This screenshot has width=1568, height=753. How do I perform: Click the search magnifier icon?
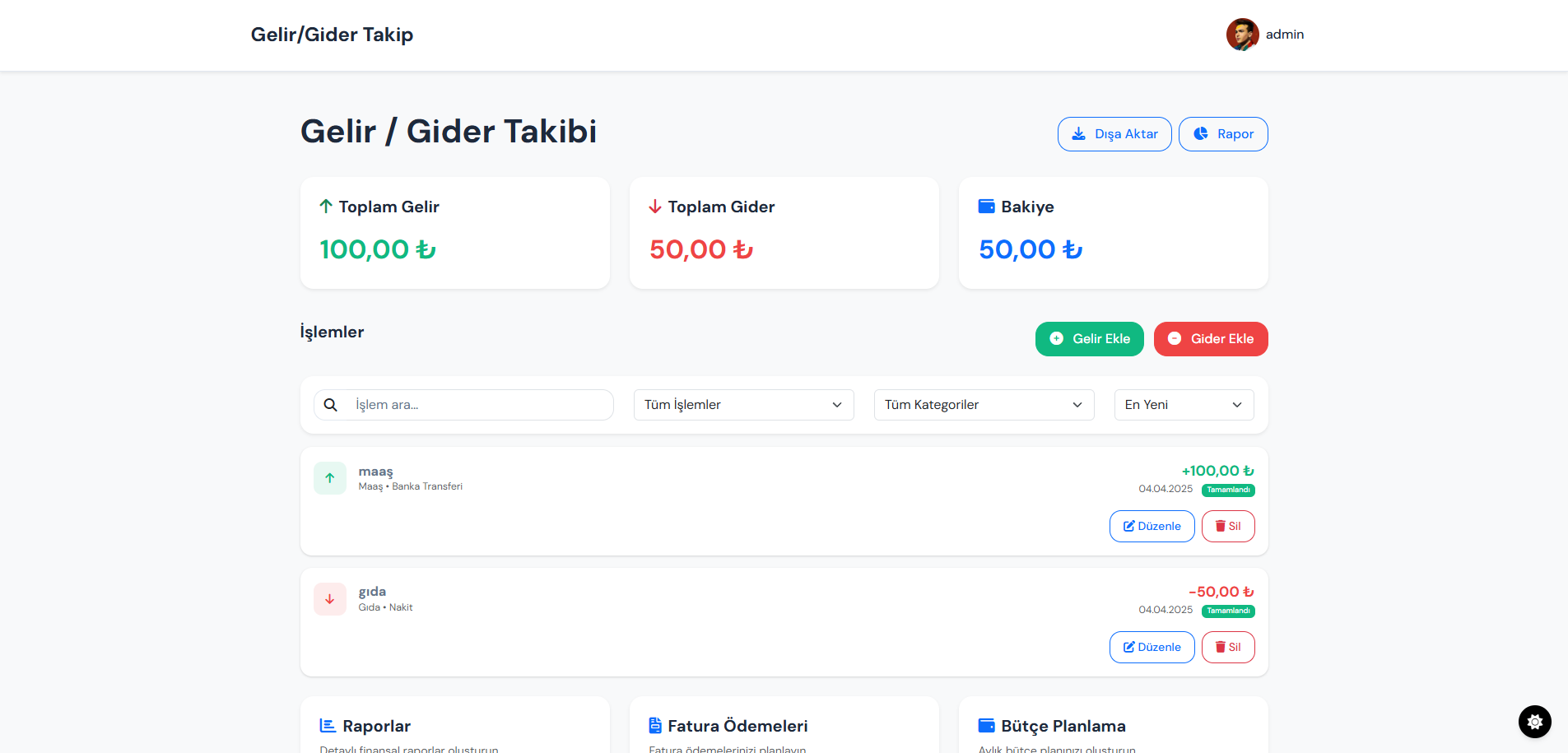pyautogui.click(x=331, y=405)
